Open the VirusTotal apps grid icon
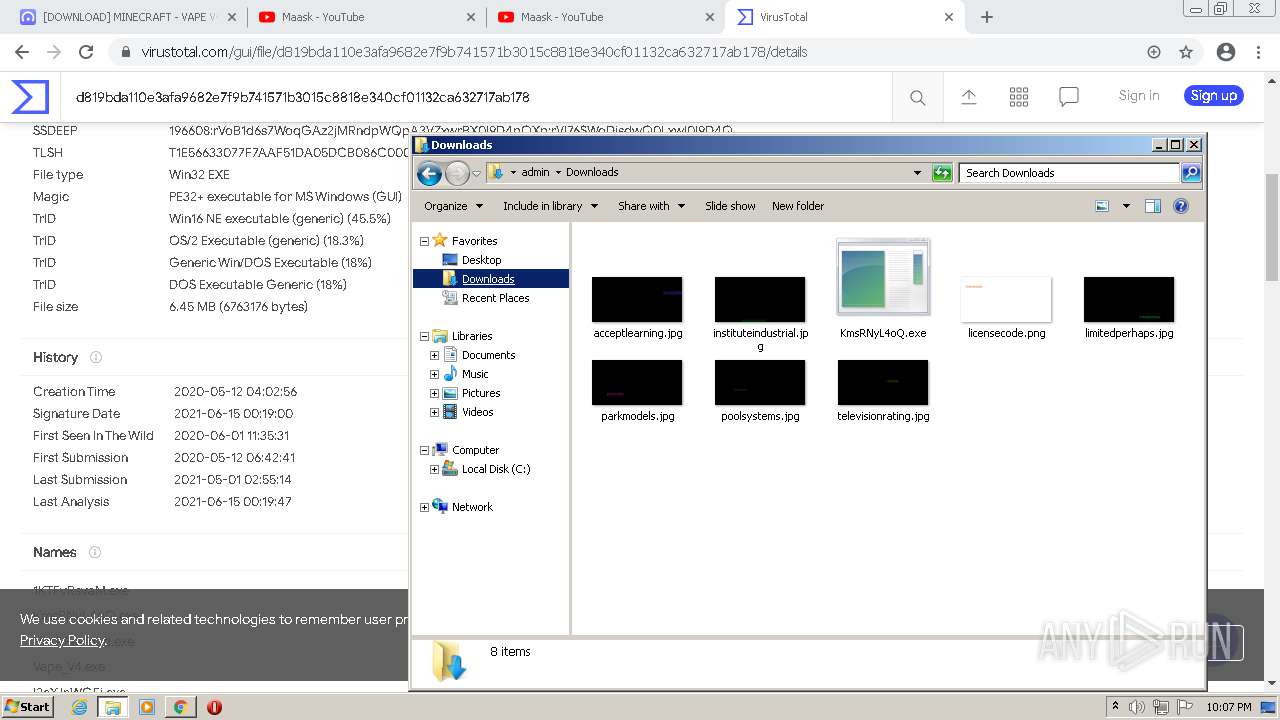 (1019, 97)
